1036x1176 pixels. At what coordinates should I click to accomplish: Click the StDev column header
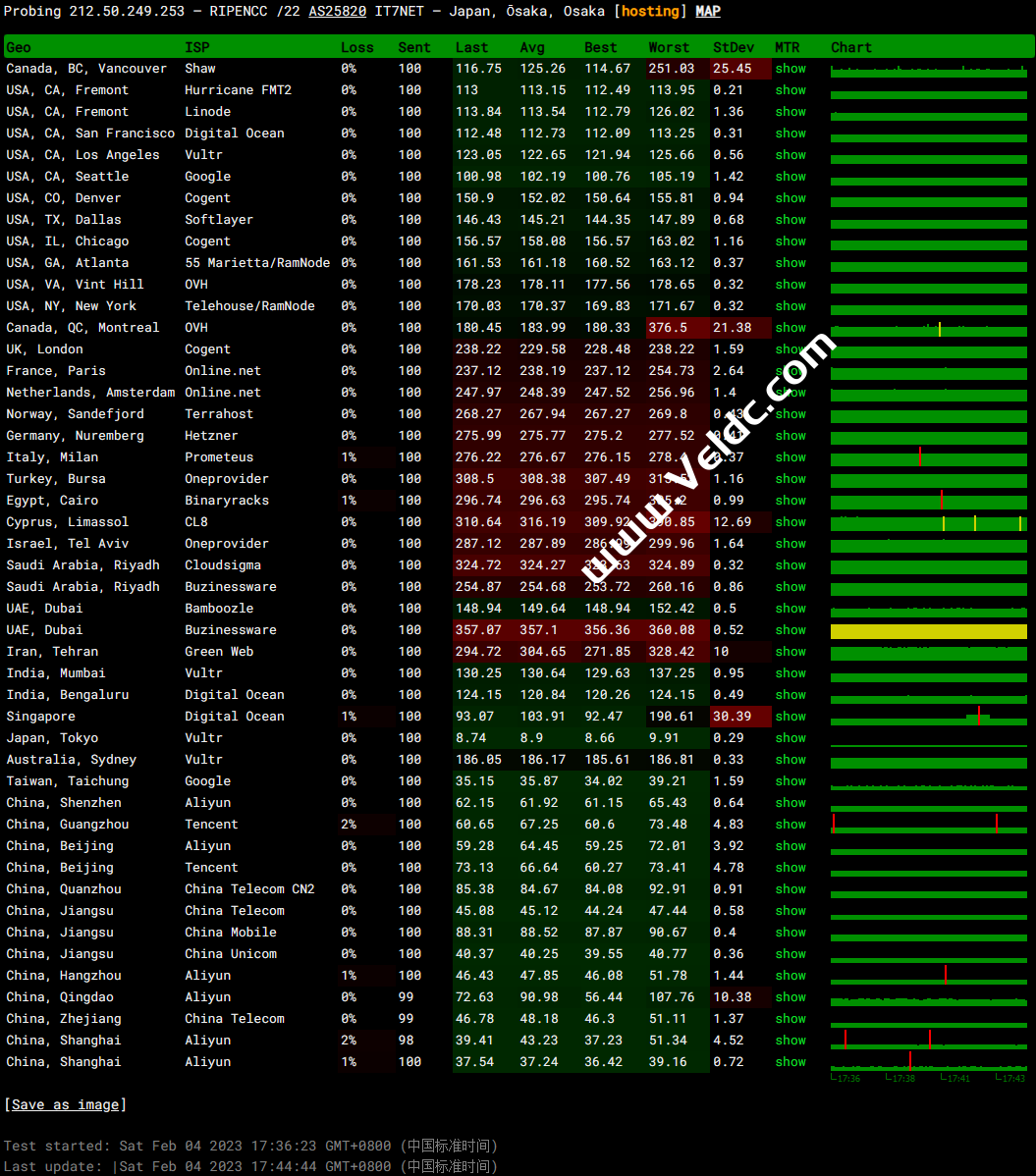tap(734, 47)
